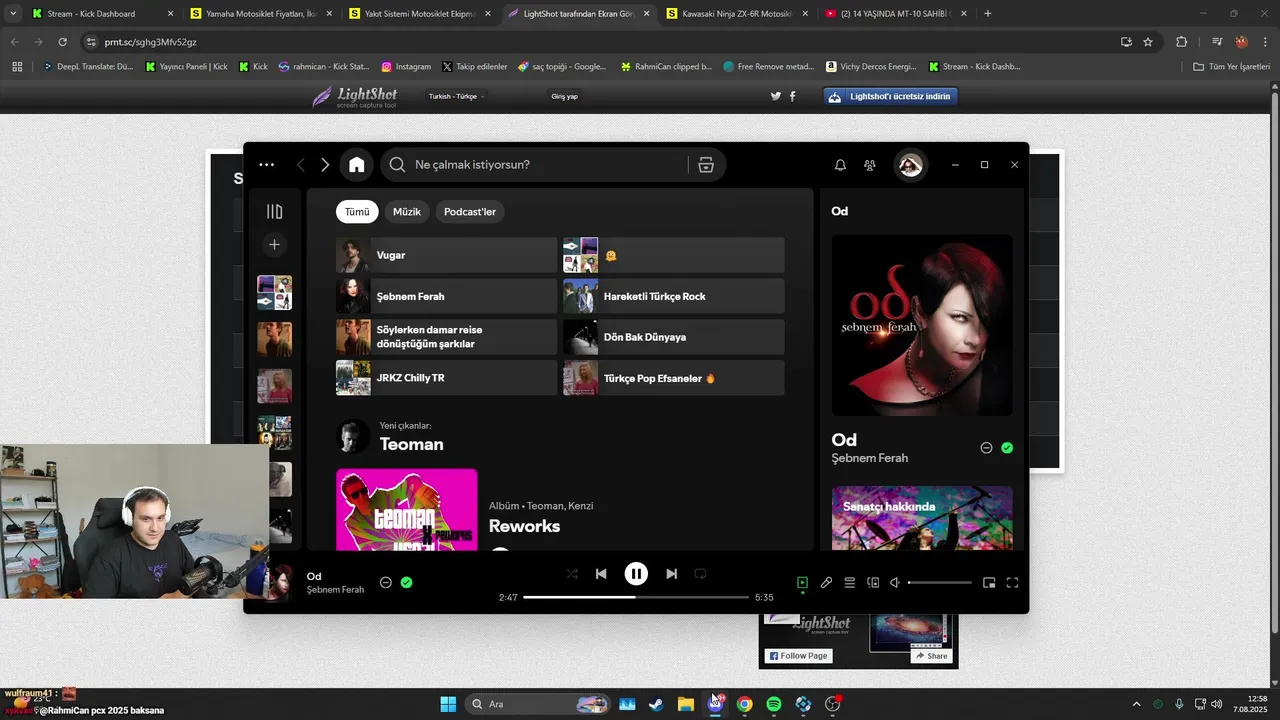Viewport: 1280px width, 720px height.
Task: Hide song via minus icon in player bar
Action: 385,582
